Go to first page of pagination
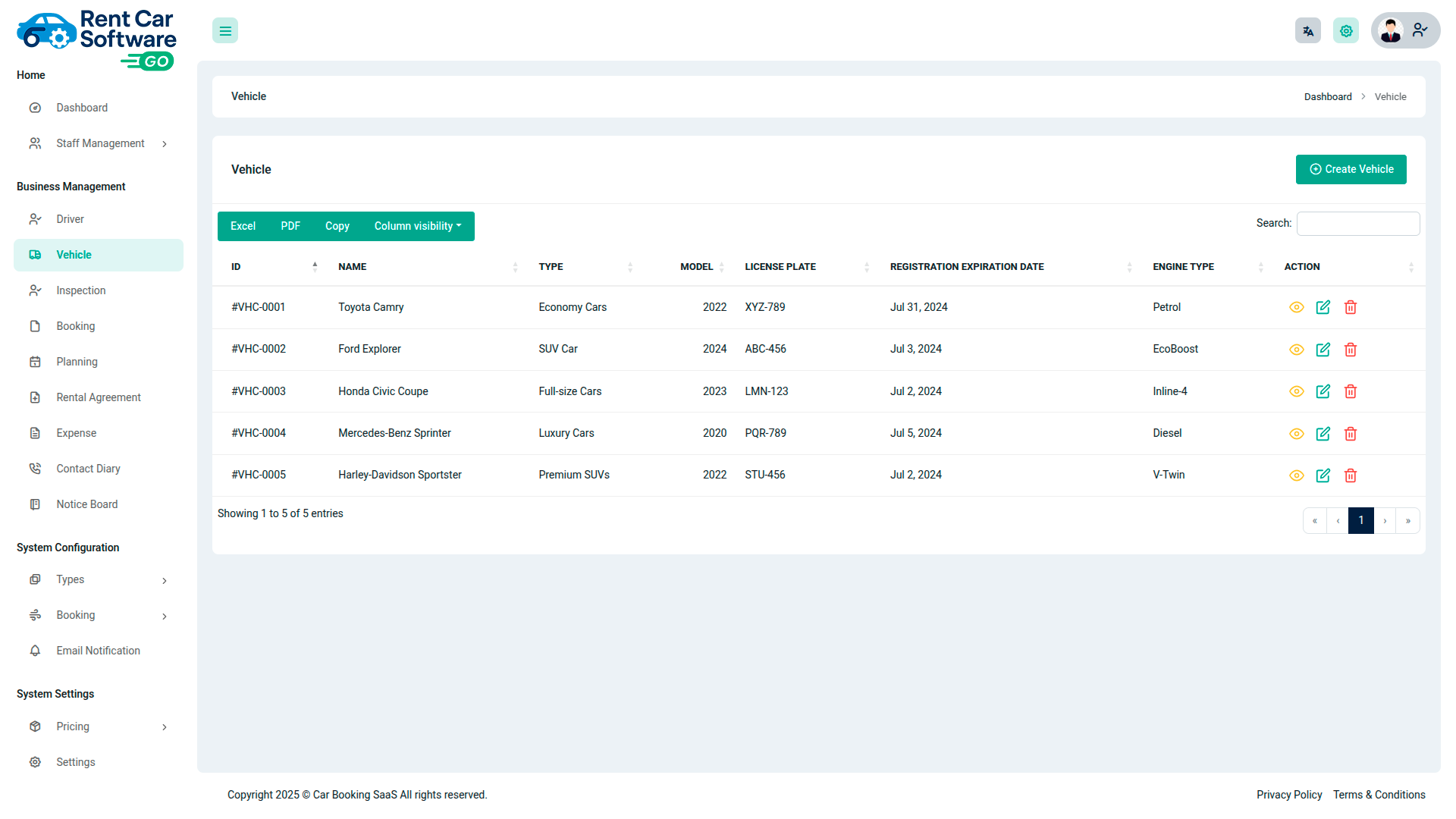Screen dimensions: 1456x819 pos(1315,520)
